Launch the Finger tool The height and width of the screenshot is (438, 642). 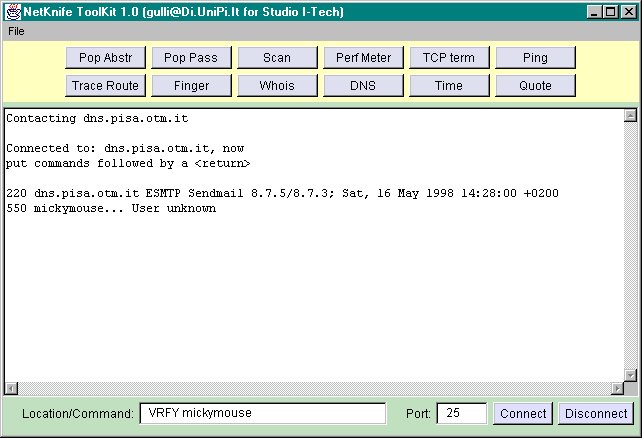click(191, 86)
